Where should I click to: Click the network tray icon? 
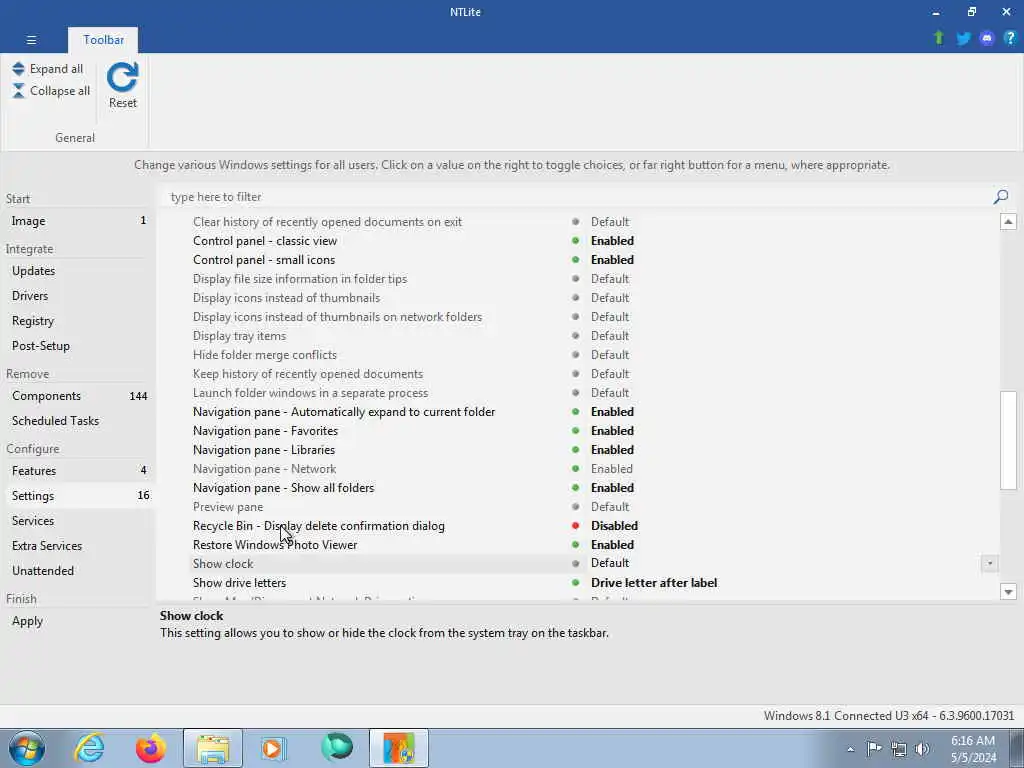pyautogui.click(x=899, y=748)
